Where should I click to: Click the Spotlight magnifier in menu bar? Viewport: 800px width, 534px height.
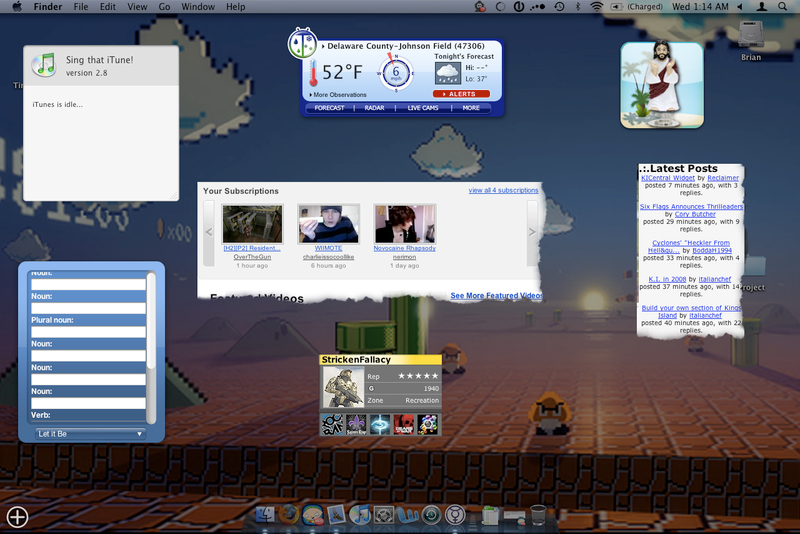pos(782,7)
